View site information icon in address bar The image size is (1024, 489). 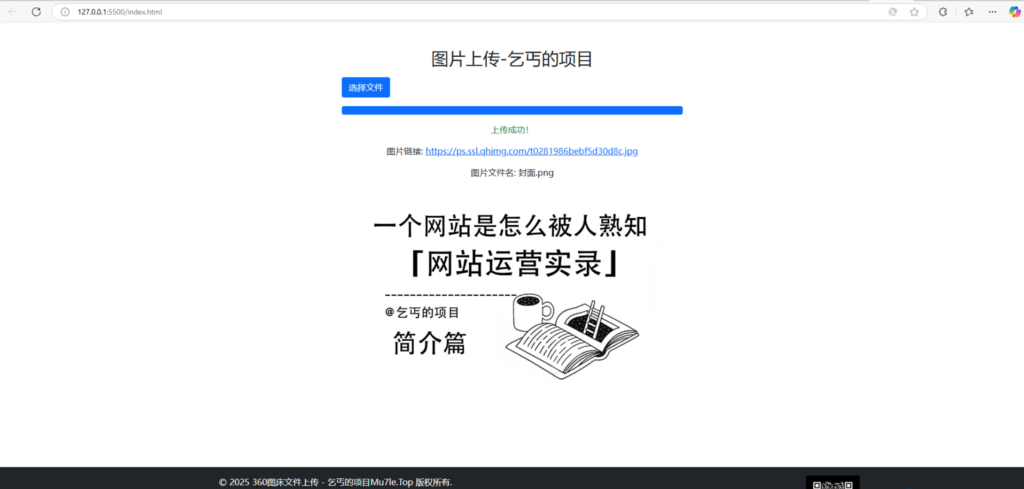click(x=65, y=12)
